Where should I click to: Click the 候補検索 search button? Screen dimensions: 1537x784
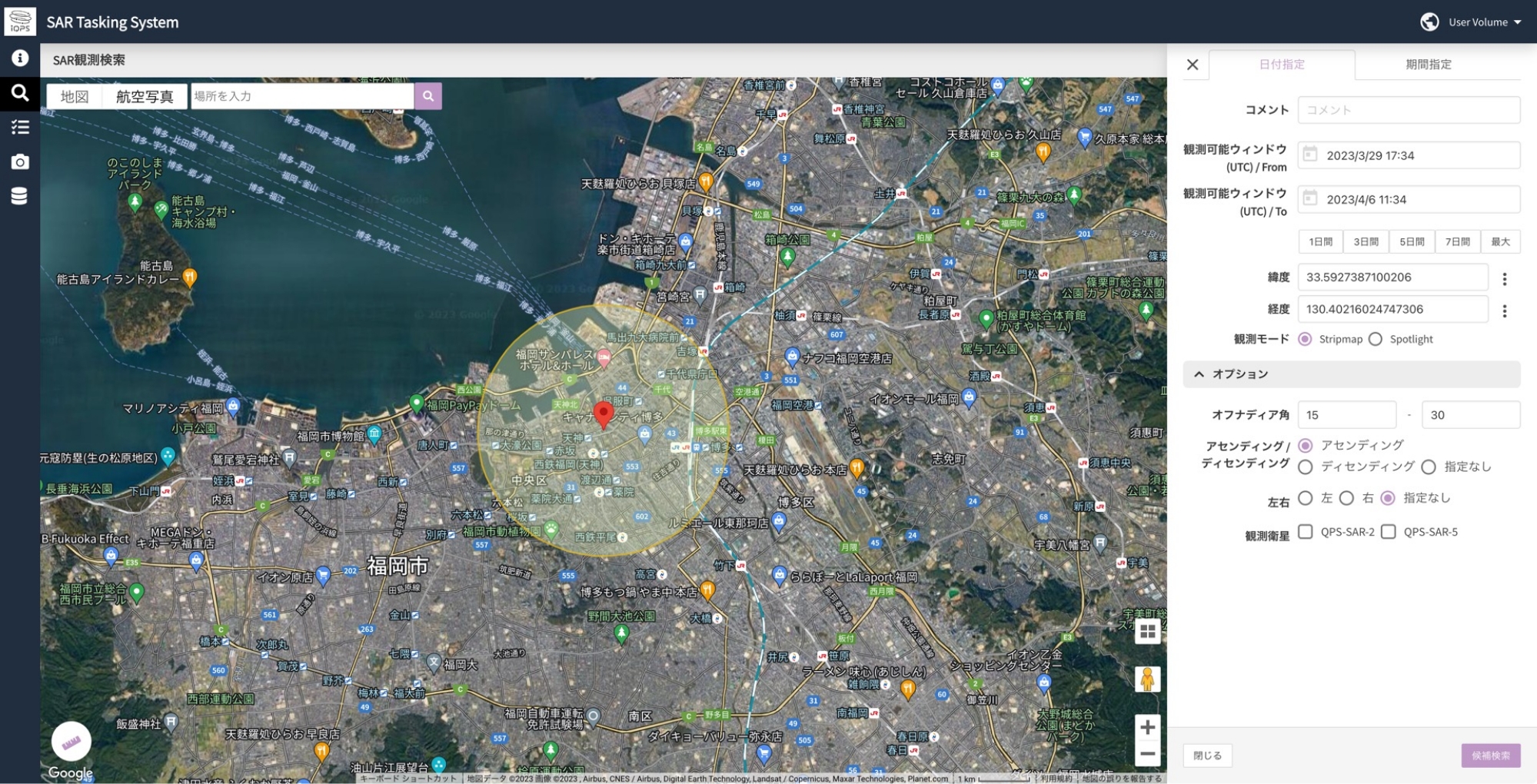point(1491,756)
